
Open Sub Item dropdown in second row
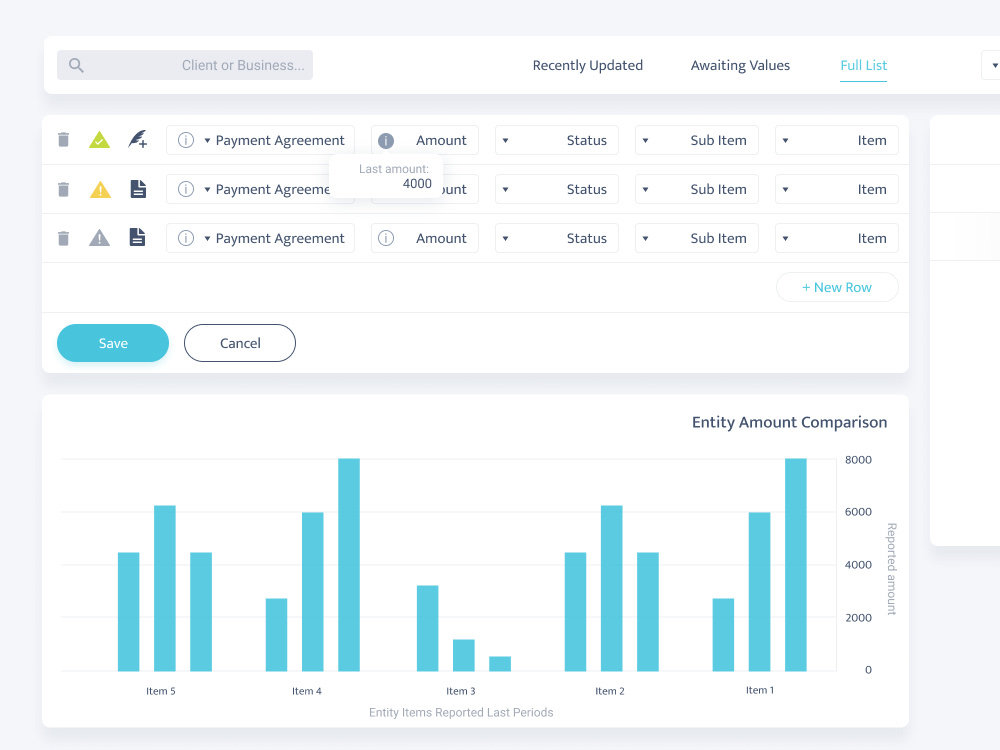[696, 189]
